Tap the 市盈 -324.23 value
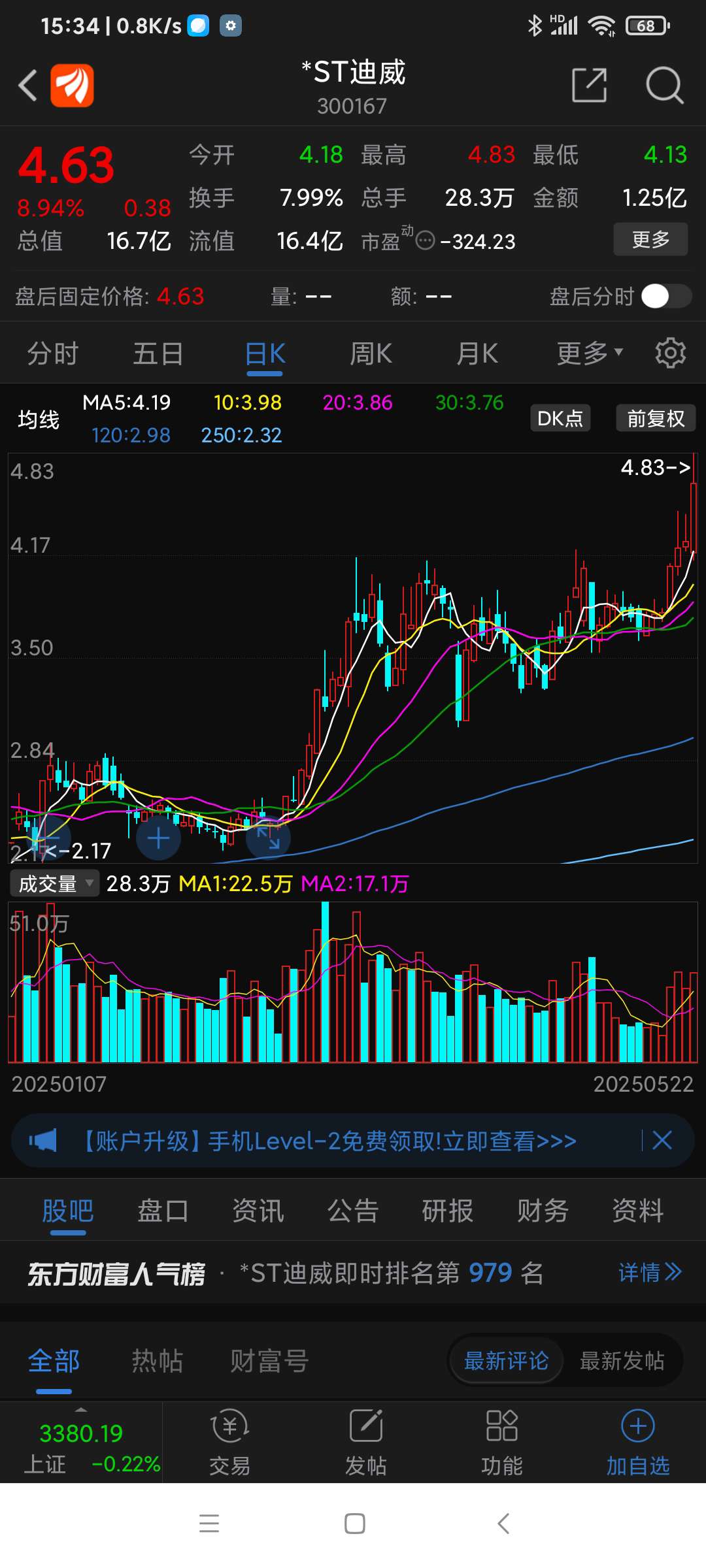 [478, 241]
